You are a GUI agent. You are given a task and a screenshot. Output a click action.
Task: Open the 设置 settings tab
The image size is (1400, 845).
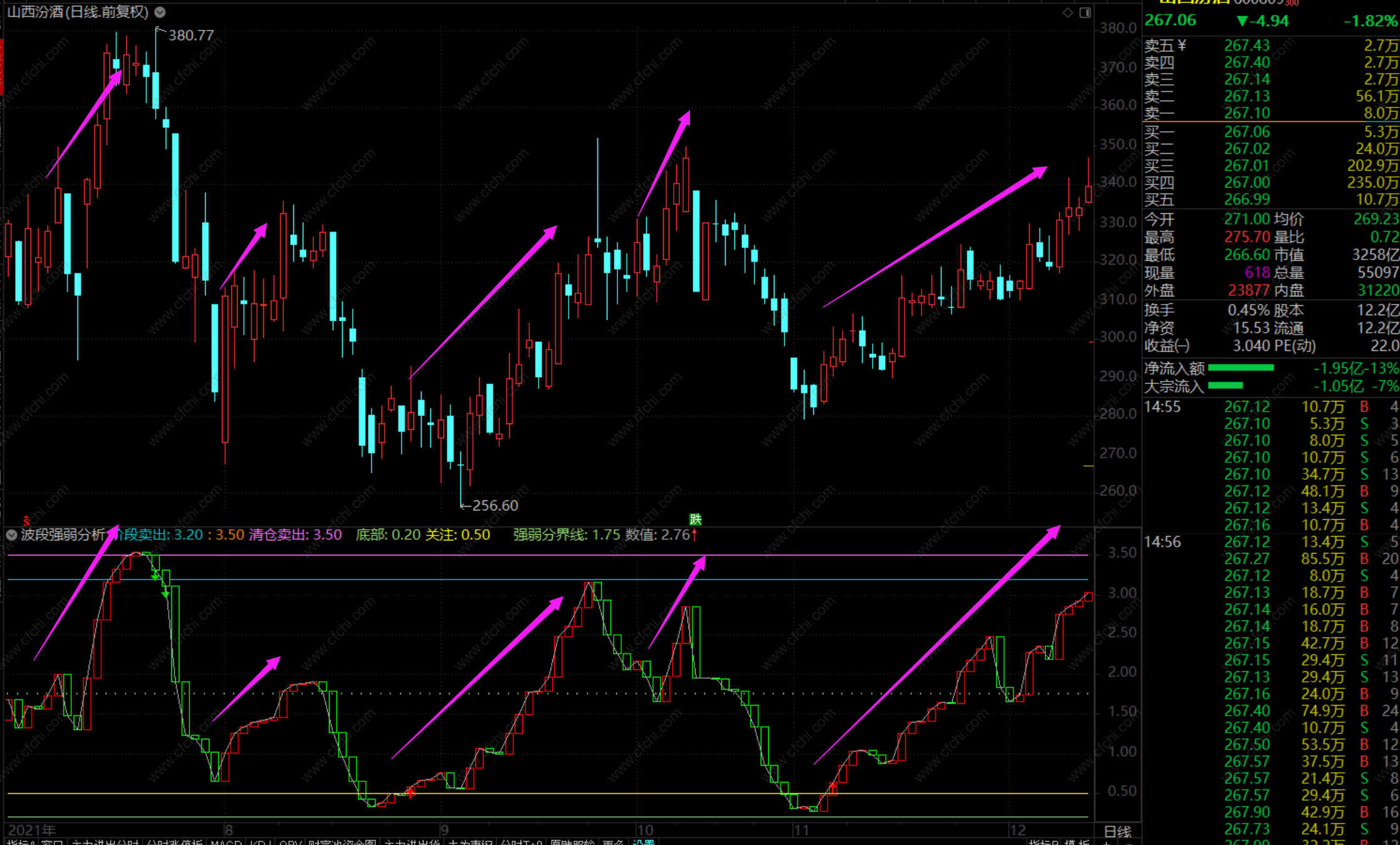643,842
